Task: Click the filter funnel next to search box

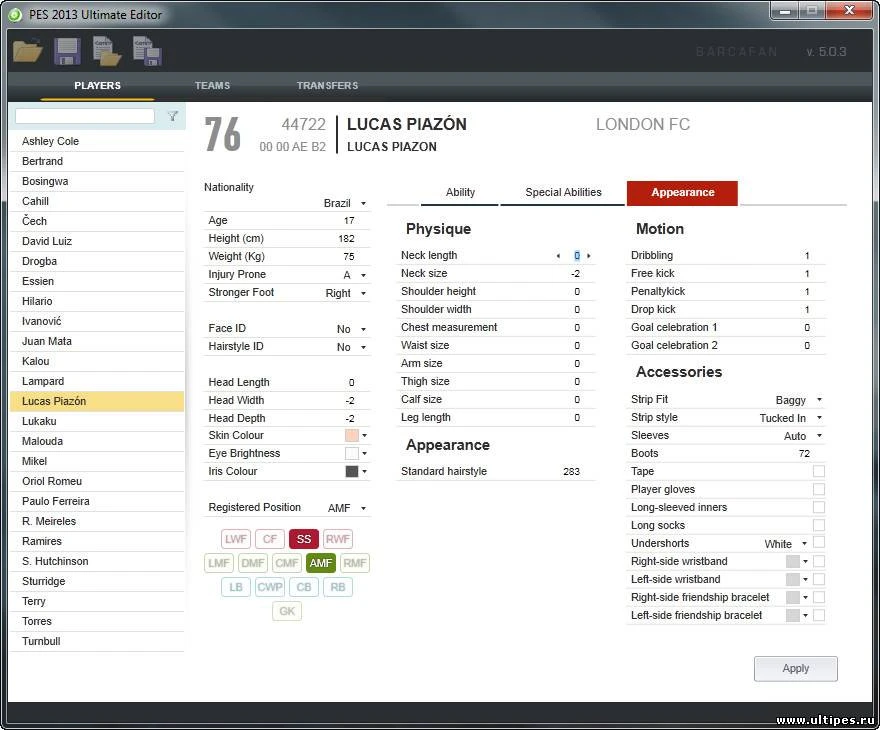Action: coord(172,116)
